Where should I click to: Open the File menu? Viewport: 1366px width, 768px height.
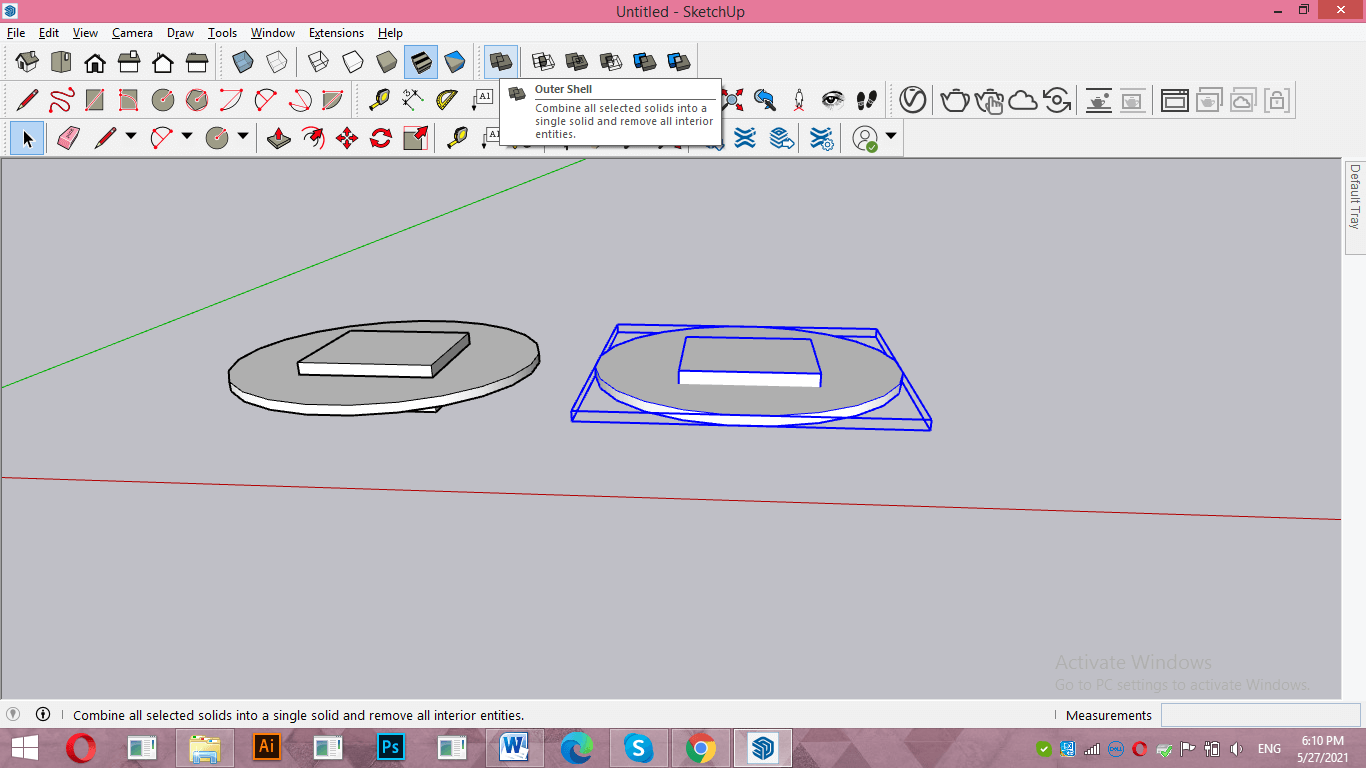coord(16,33)
